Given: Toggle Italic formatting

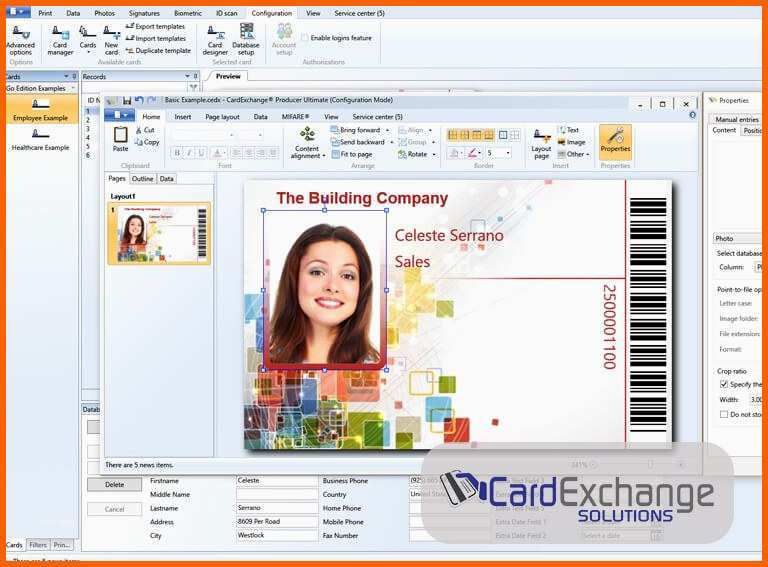Looking at the screenshot, I should [189, 153].
